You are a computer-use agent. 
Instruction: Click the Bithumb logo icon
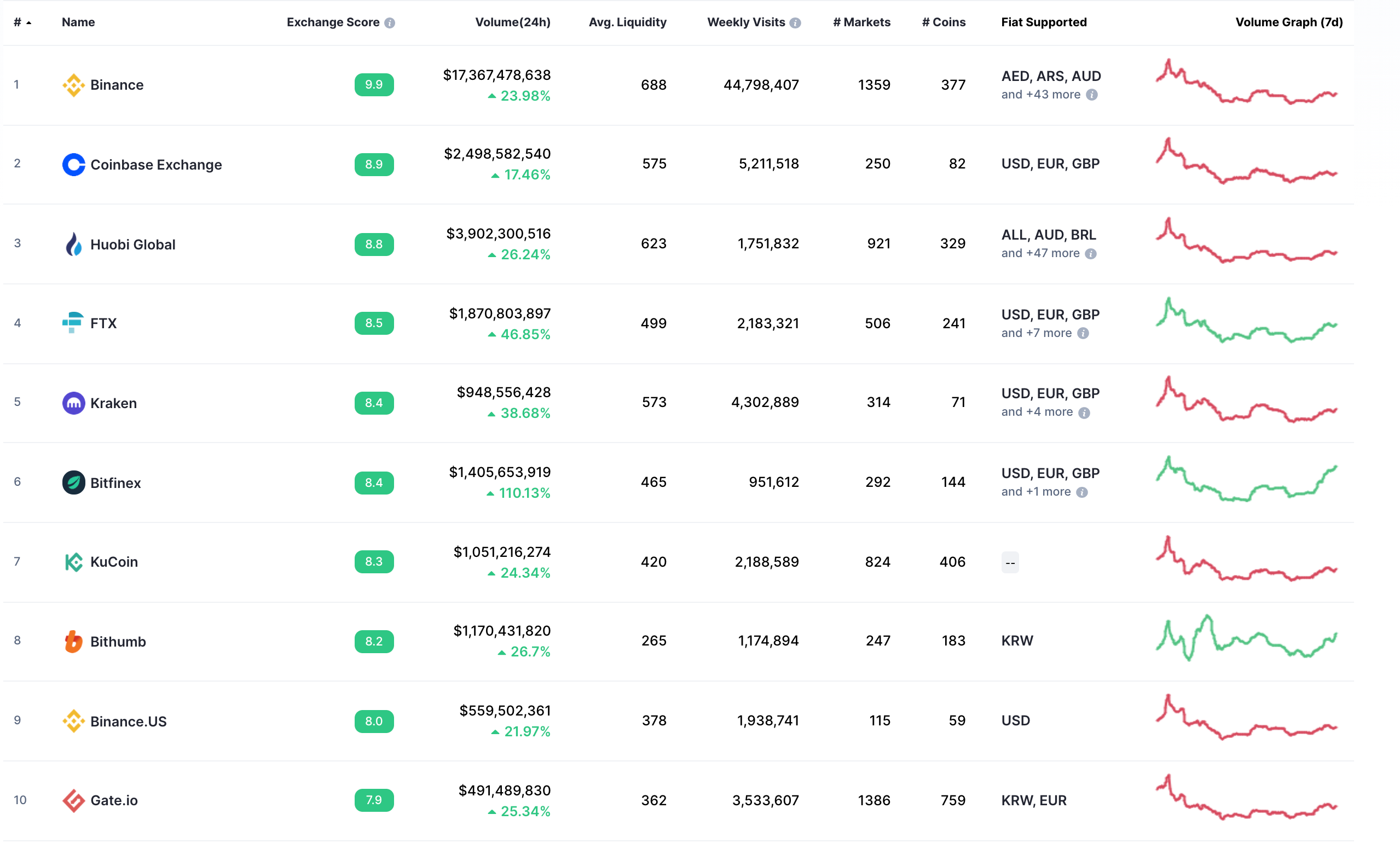tap(73, 642)
